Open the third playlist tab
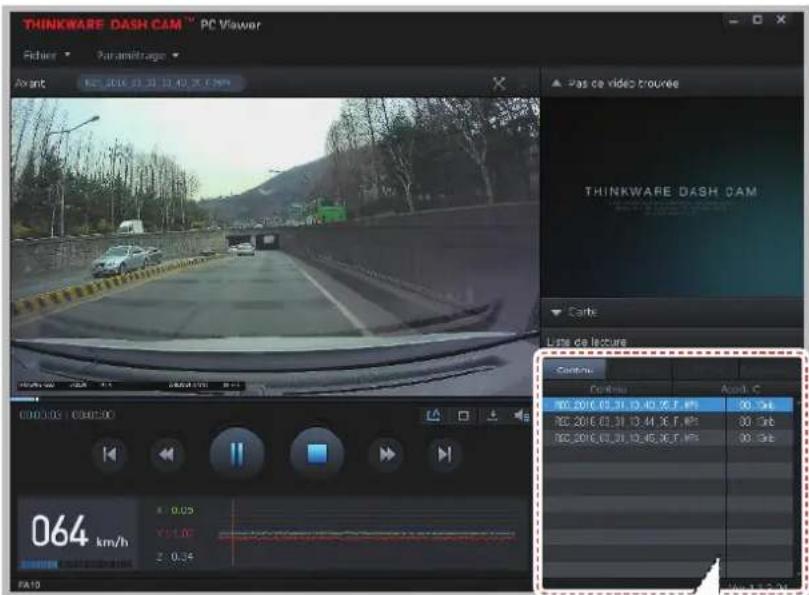Screen dimensions: 809x595 pyautogui.click(x=705, y=369)
